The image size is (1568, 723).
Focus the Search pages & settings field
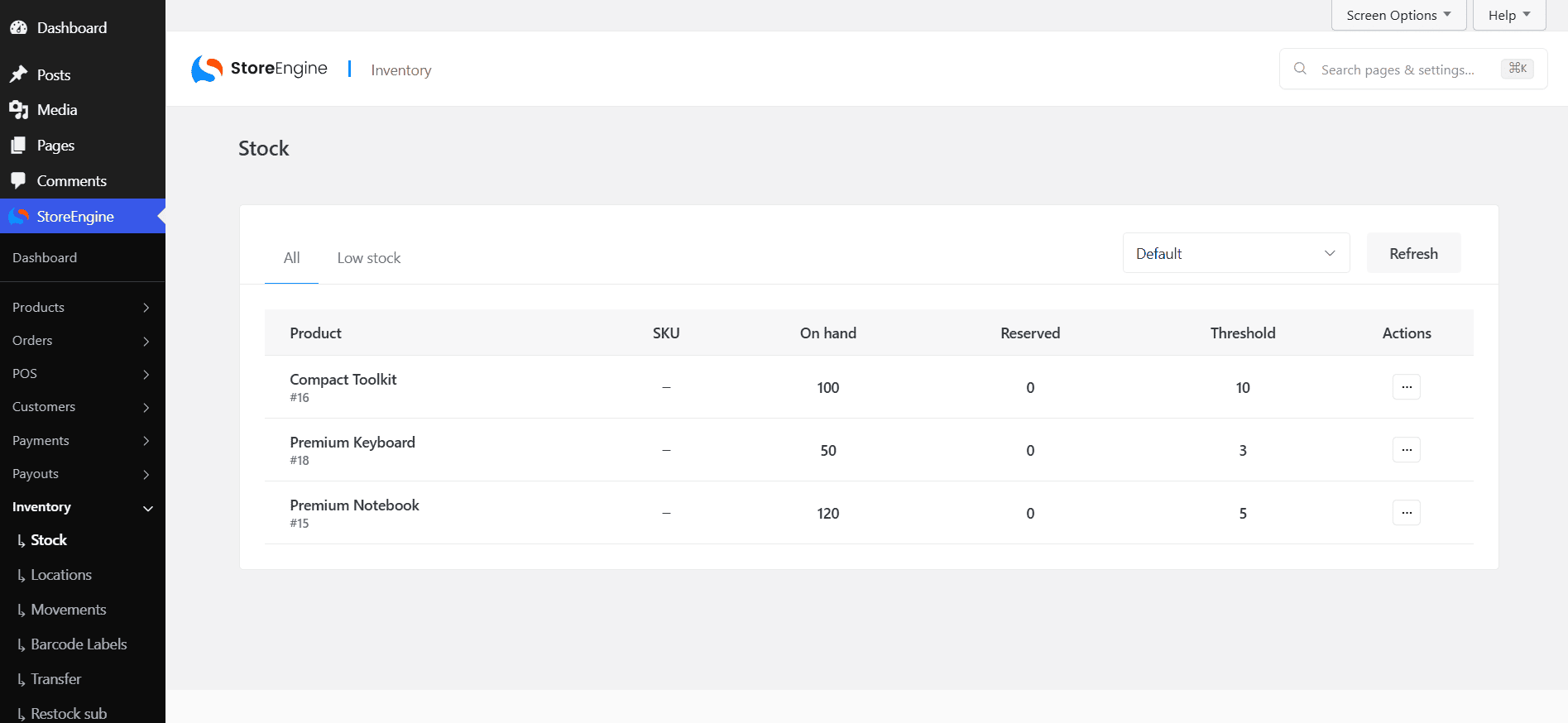tap(1413, 69)
